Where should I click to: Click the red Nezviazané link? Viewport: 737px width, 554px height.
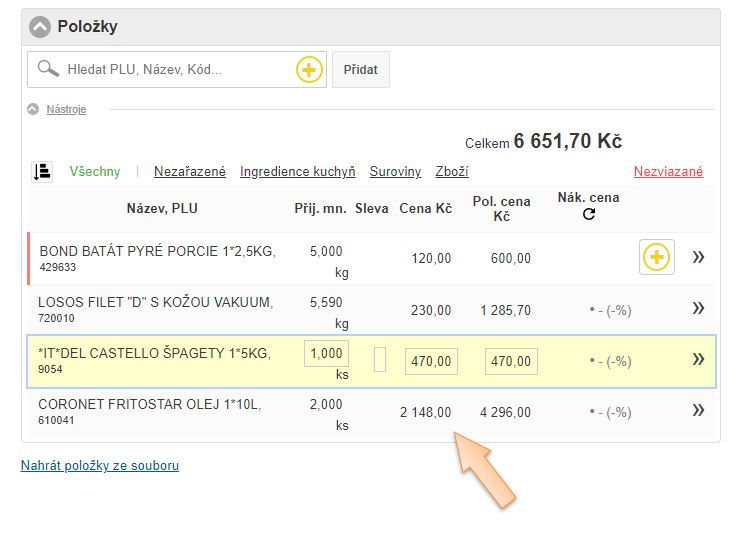point(668,172)
